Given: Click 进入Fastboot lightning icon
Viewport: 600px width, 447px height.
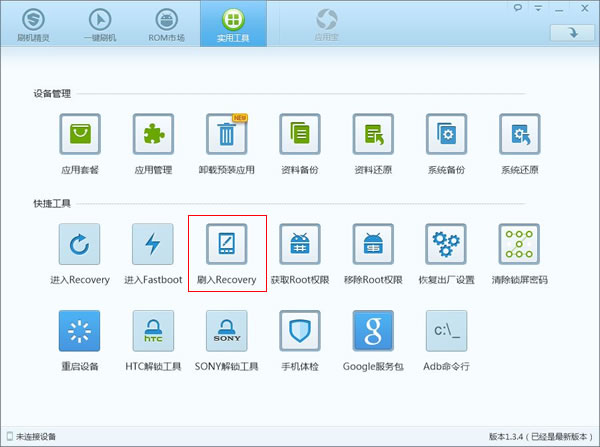Looking at the screenshot, I should coord(153,244).
